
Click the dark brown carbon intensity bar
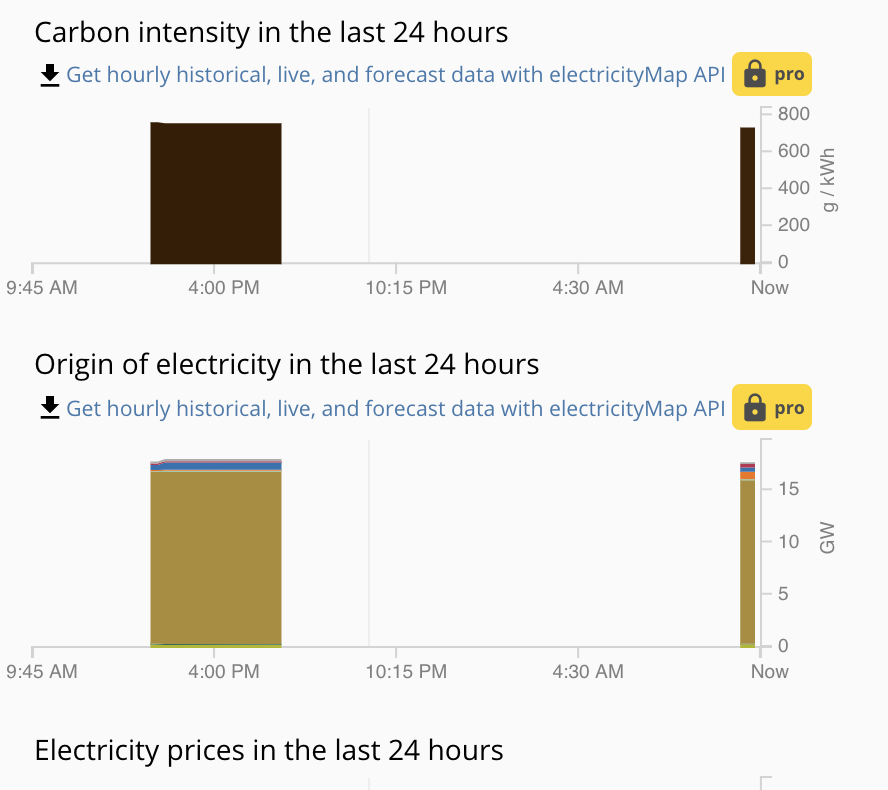[x=216, y=190]
